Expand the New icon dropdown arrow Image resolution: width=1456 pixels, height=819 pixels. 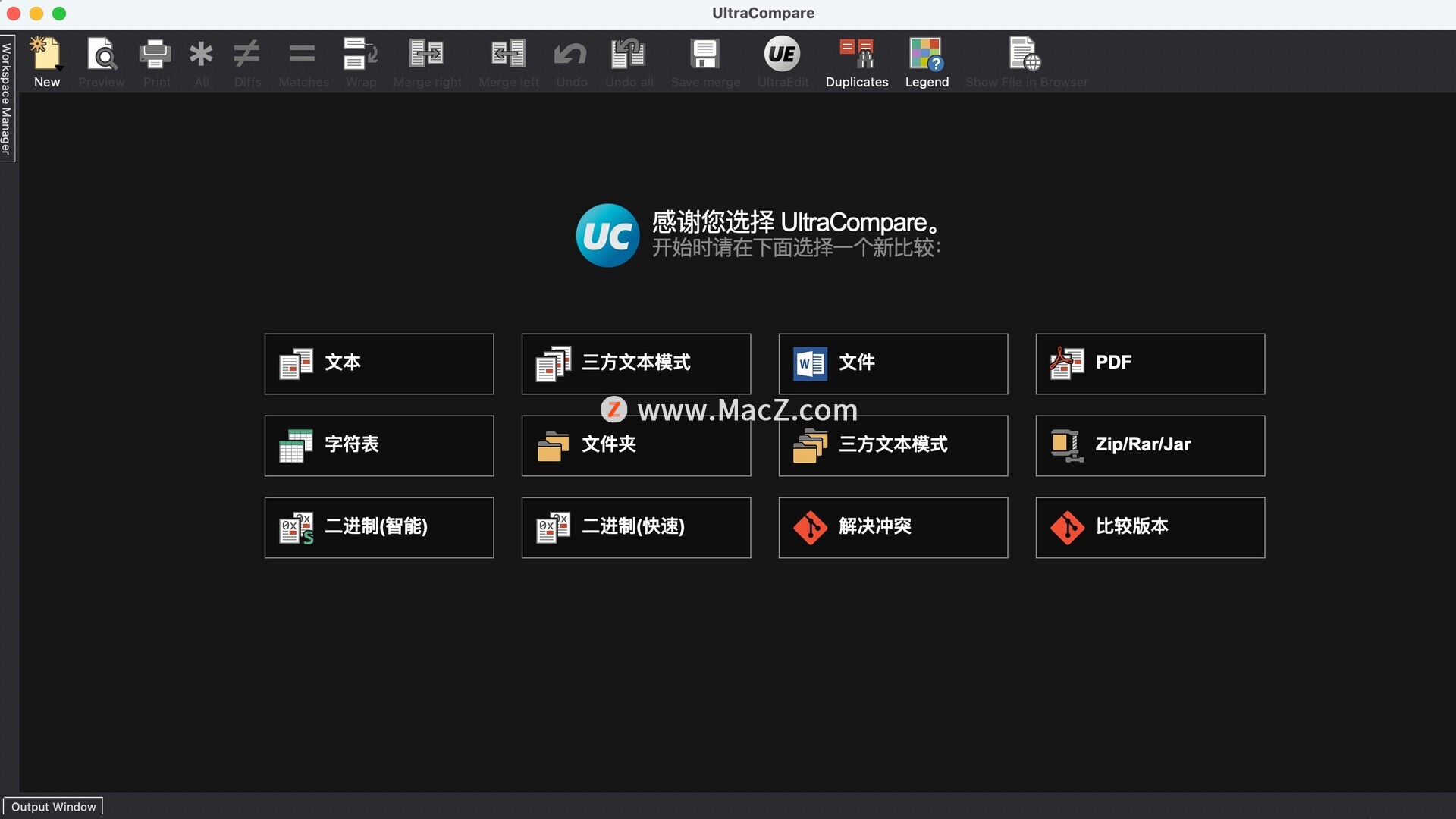click(x=59, y=69)
